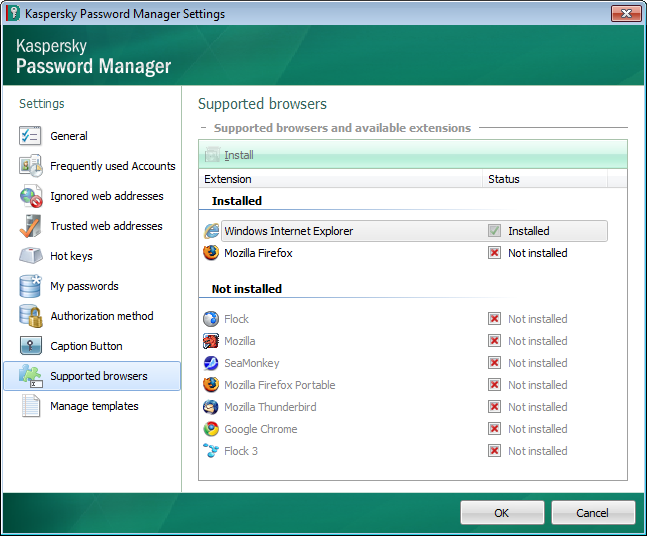
Task: Click the Manage templates document icon
Action: point(31,406)
